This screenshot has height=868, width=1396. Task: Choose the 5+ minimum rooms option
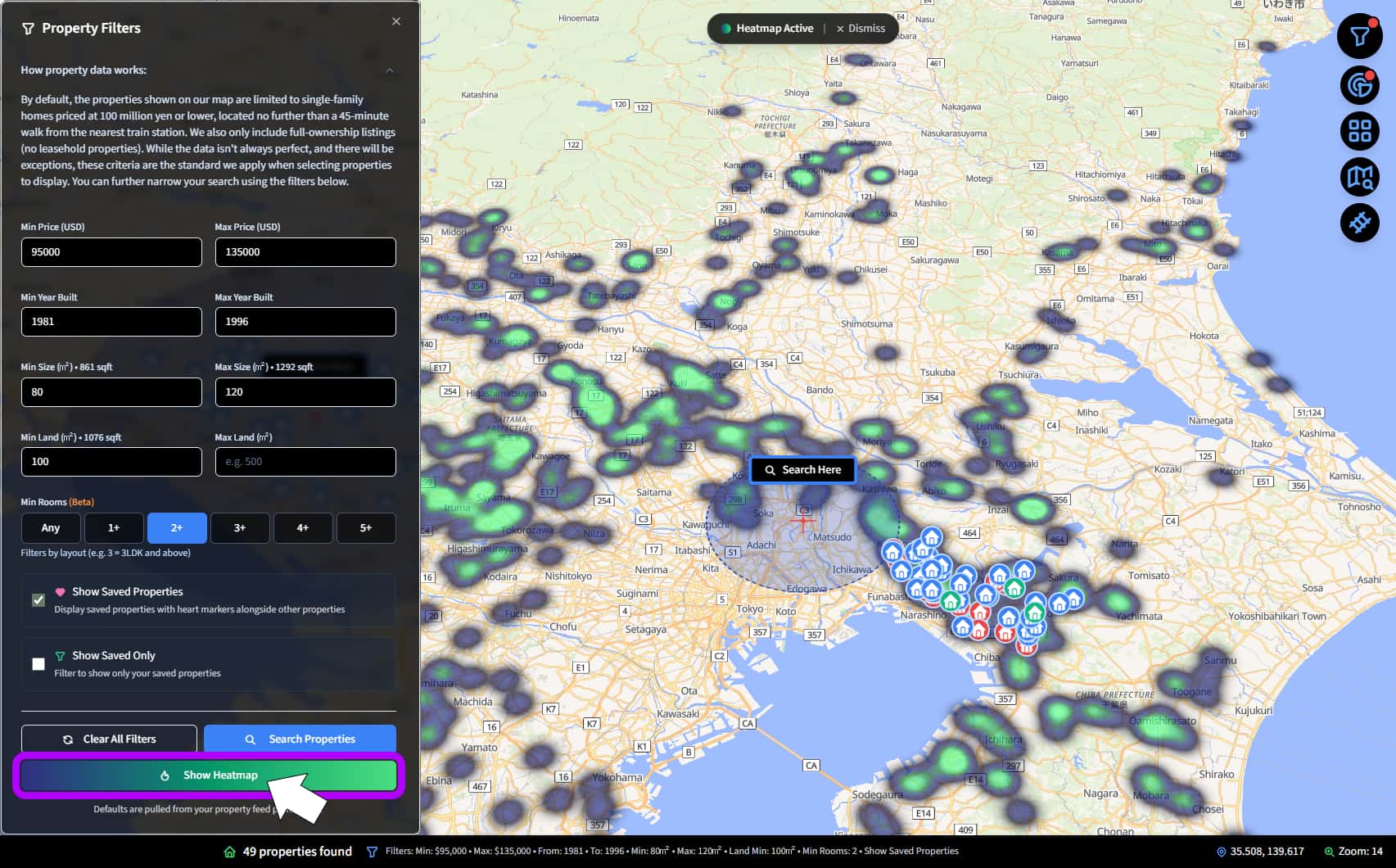pos(366,528)
